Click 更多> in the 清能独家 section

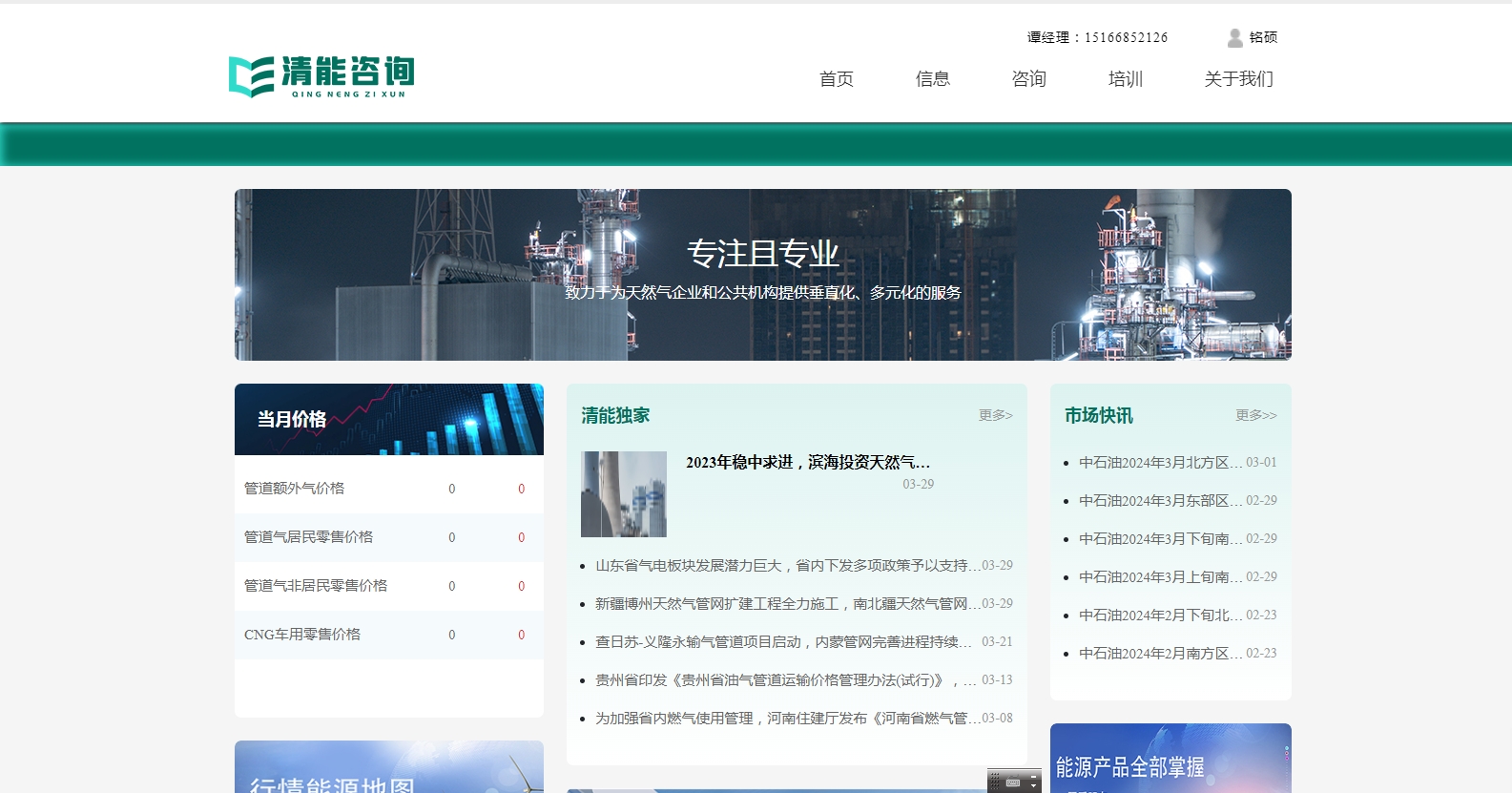995,415
